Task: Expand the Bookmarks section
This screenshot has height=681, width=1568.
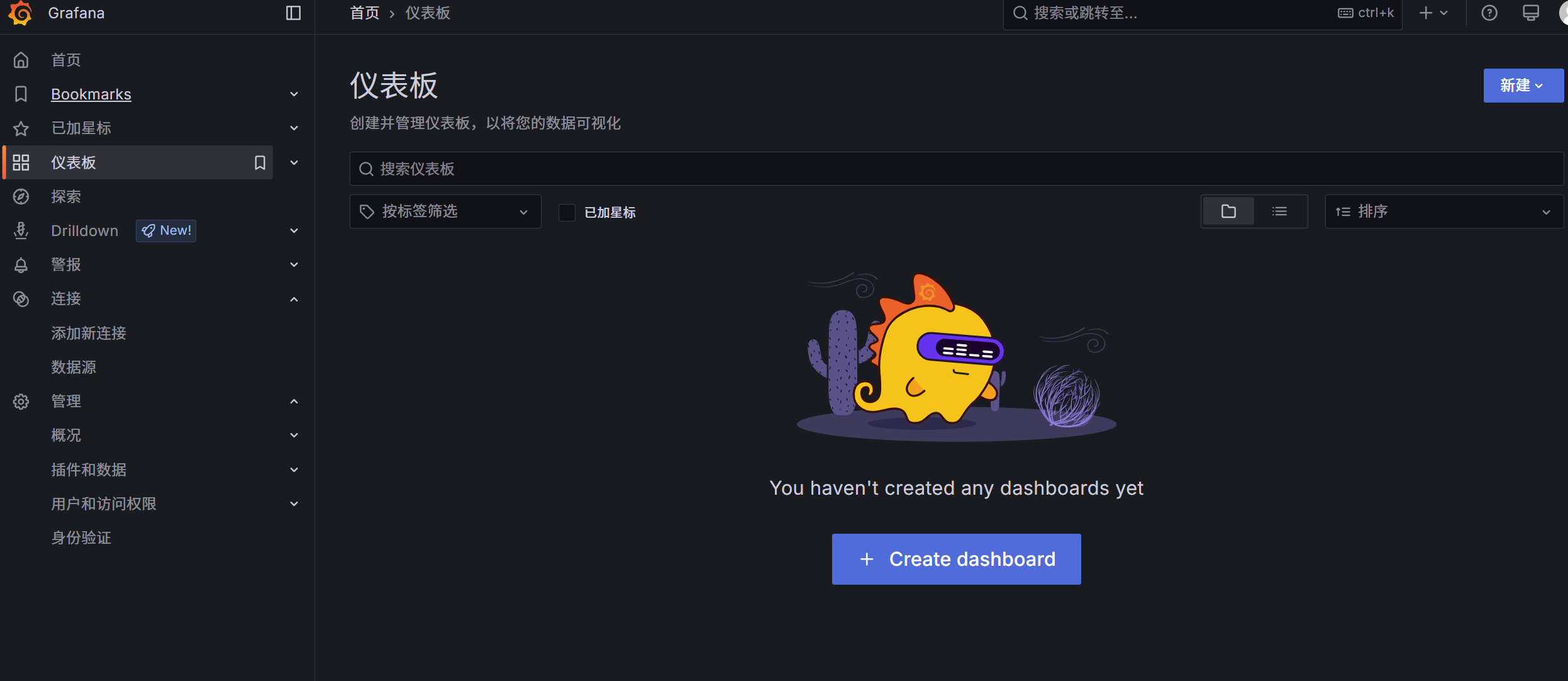Action: [294, 94]
